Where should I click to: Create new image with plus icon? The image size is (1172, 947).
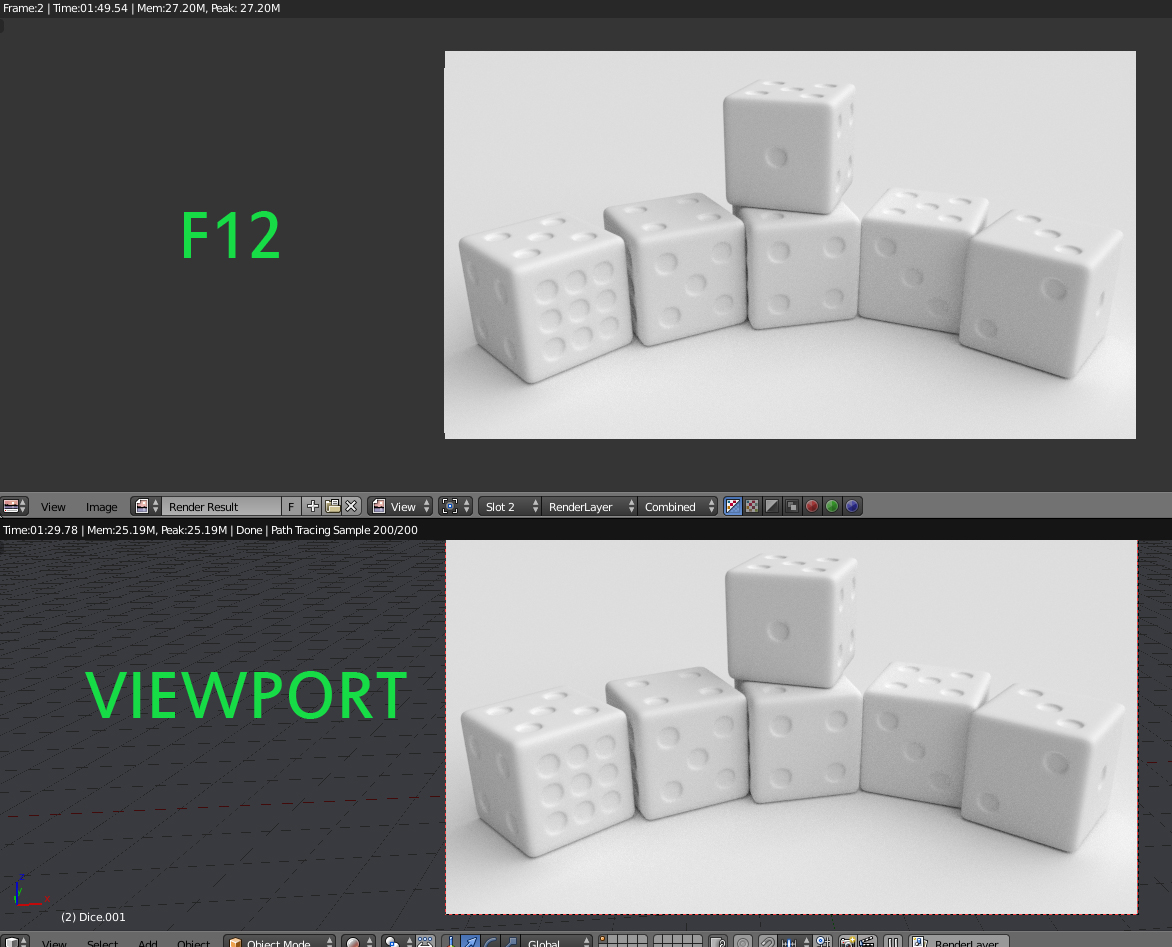tap(312, 507)
